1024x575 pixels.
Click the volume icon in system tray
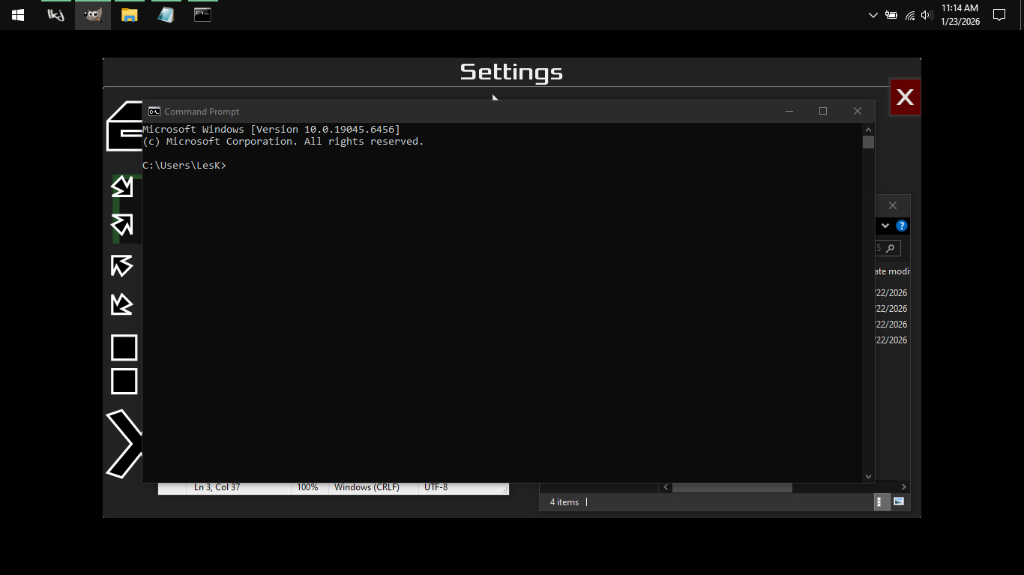click(x=926, y=15)
